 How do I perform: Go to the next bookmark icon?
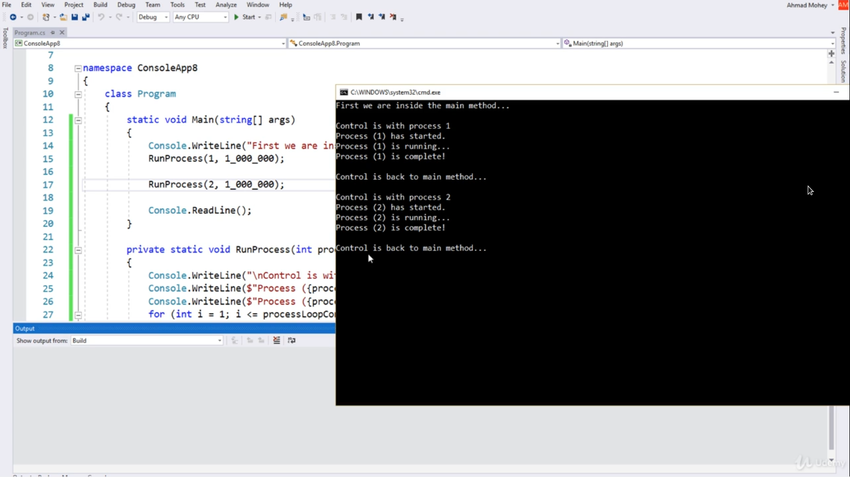[x=382, y=17]
